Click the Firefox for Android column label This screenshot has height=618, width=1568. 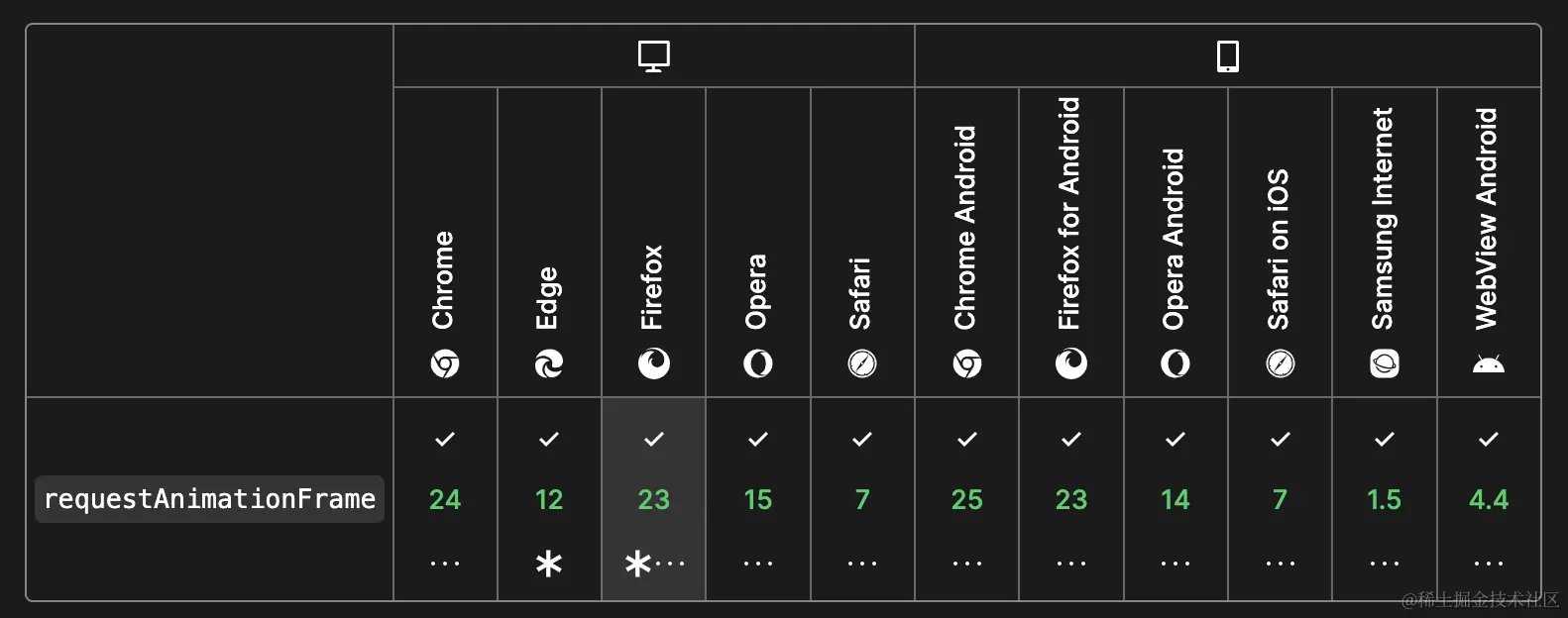(x=1069, y=213)
